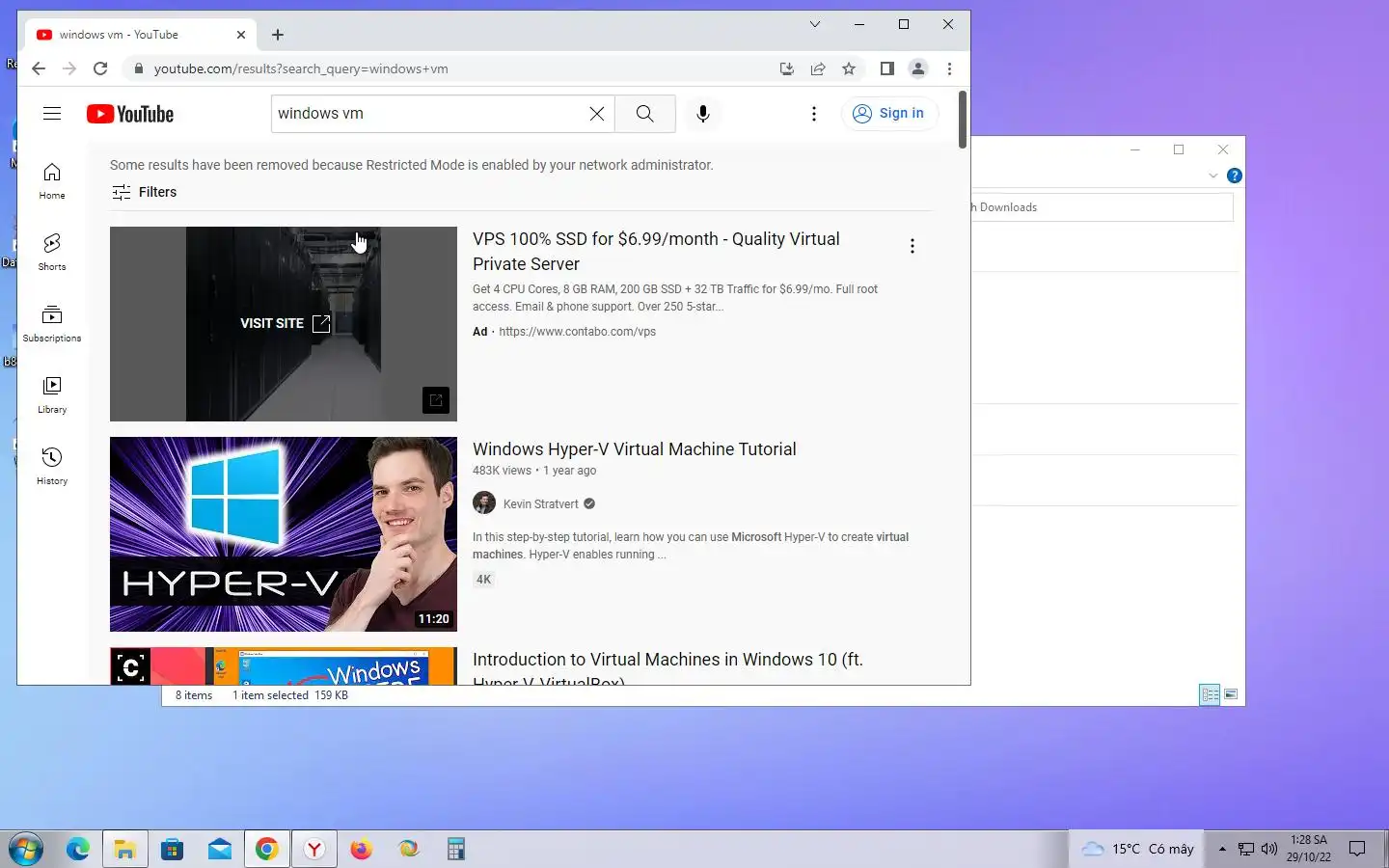Screen dimensions: 1389x868
Task: Open contabo.com/vps ad link
Action: point(577,332)
